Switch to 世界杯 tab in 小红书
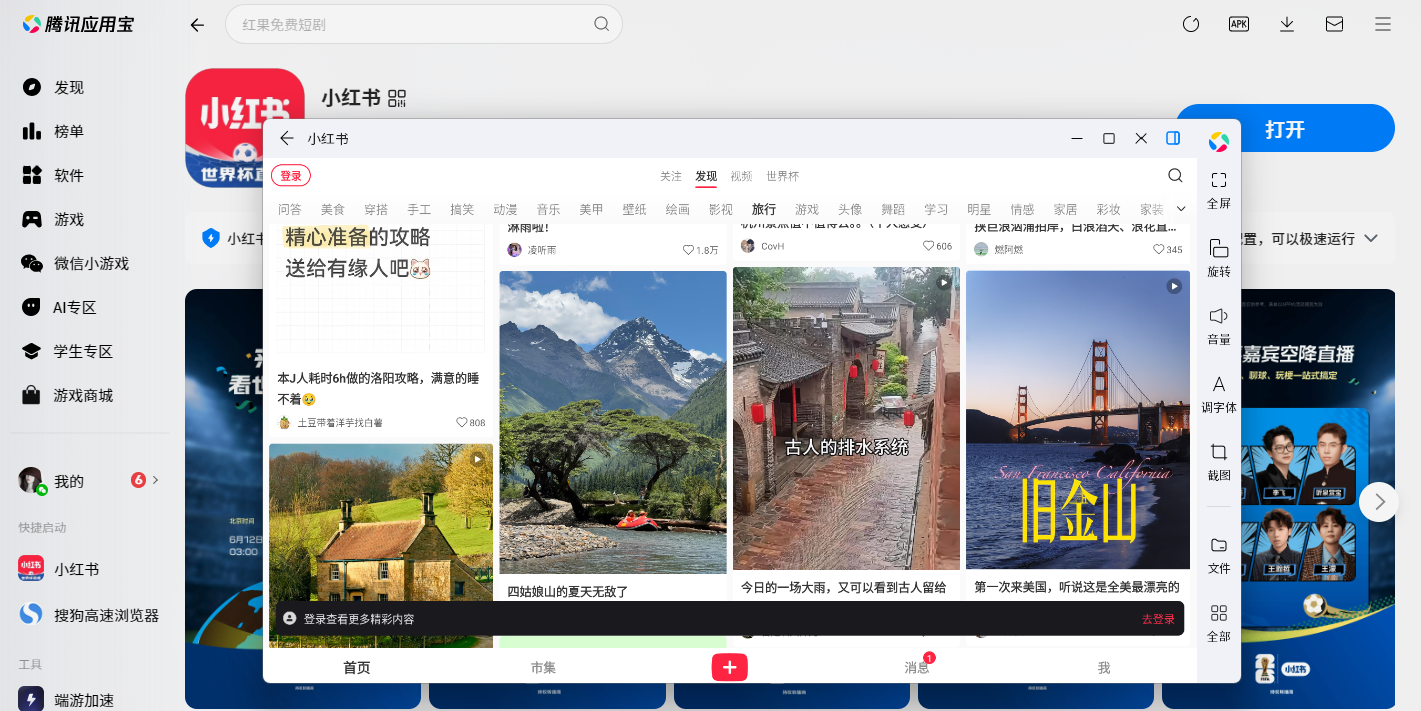Viewport: 1421px width, 711px height. point(783,176)
